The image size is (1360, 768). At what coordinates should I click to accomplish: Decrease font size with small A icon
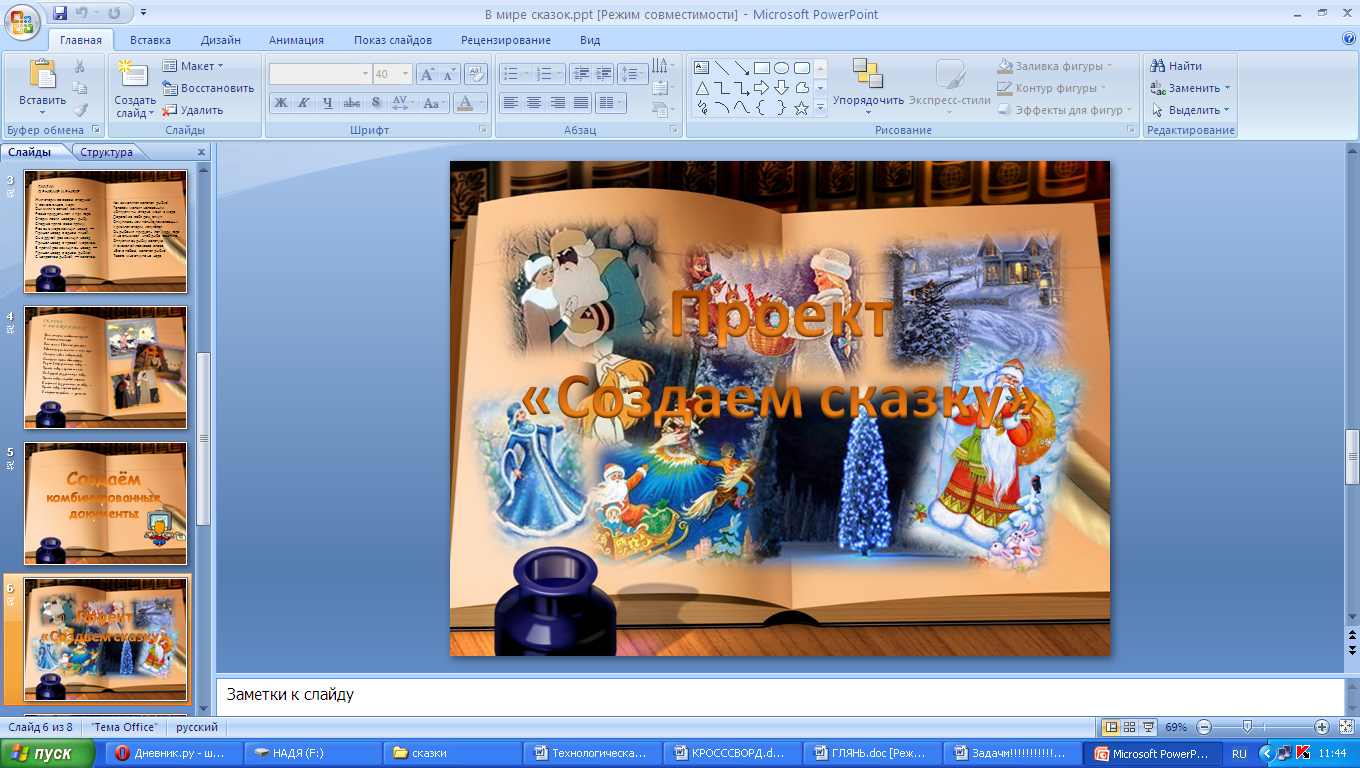point(448,74)
